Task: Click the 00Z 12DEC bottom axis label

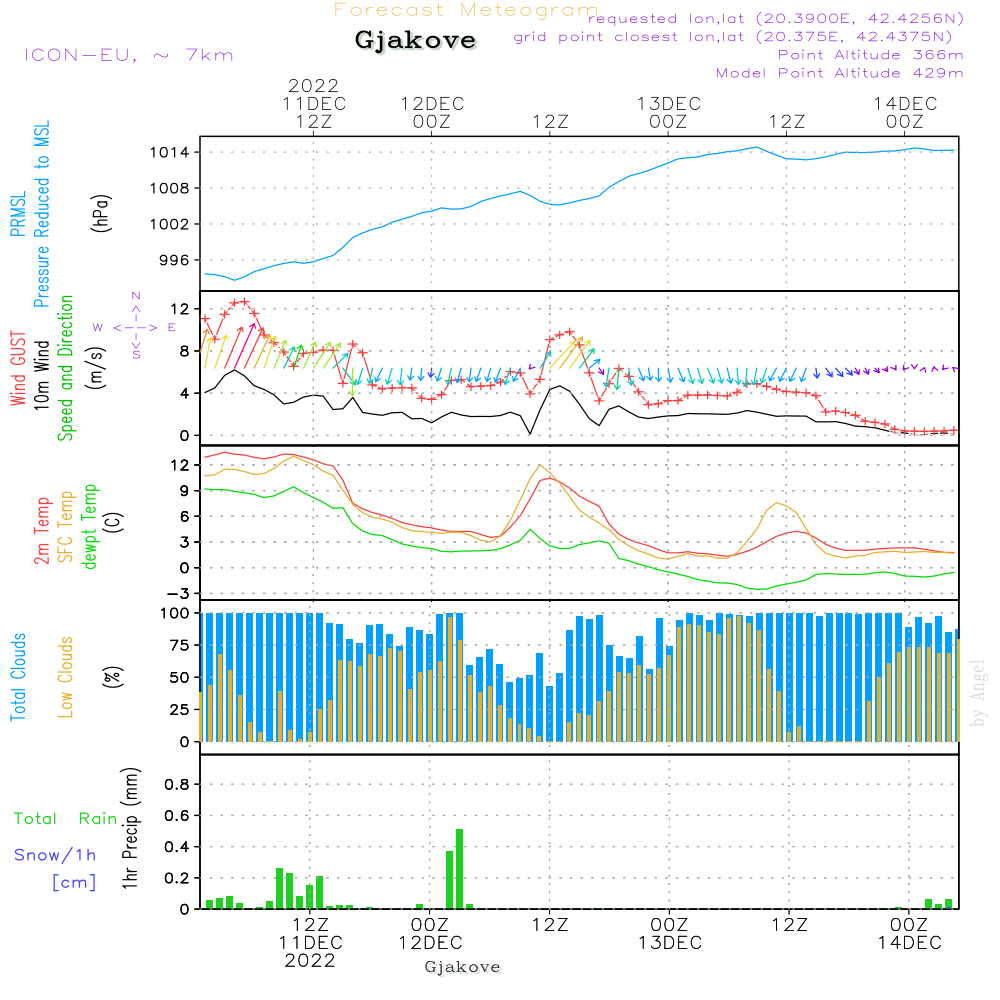Action: 430,934
